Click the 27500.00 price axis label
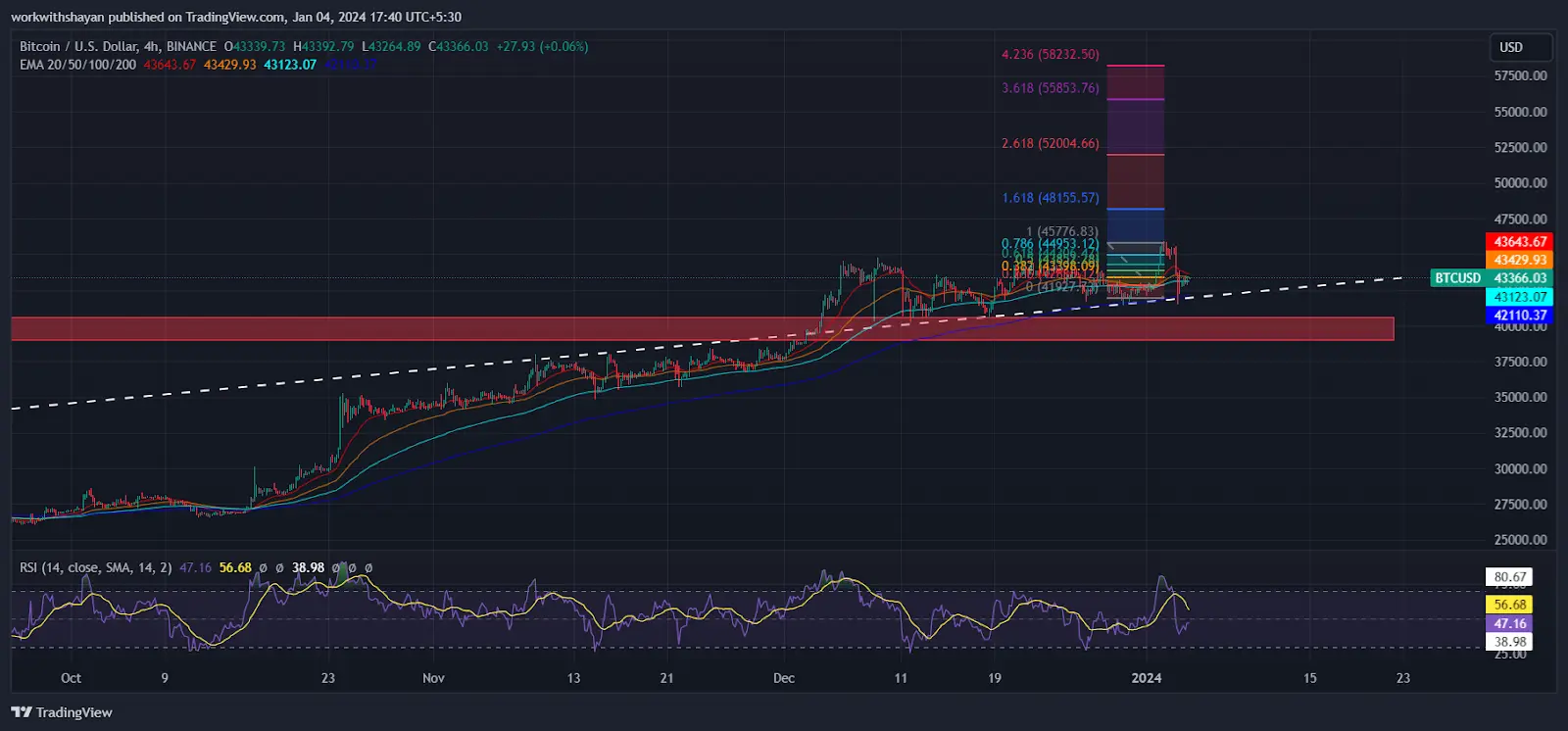Screen dimensions: 1568x731 point(1521,504)
